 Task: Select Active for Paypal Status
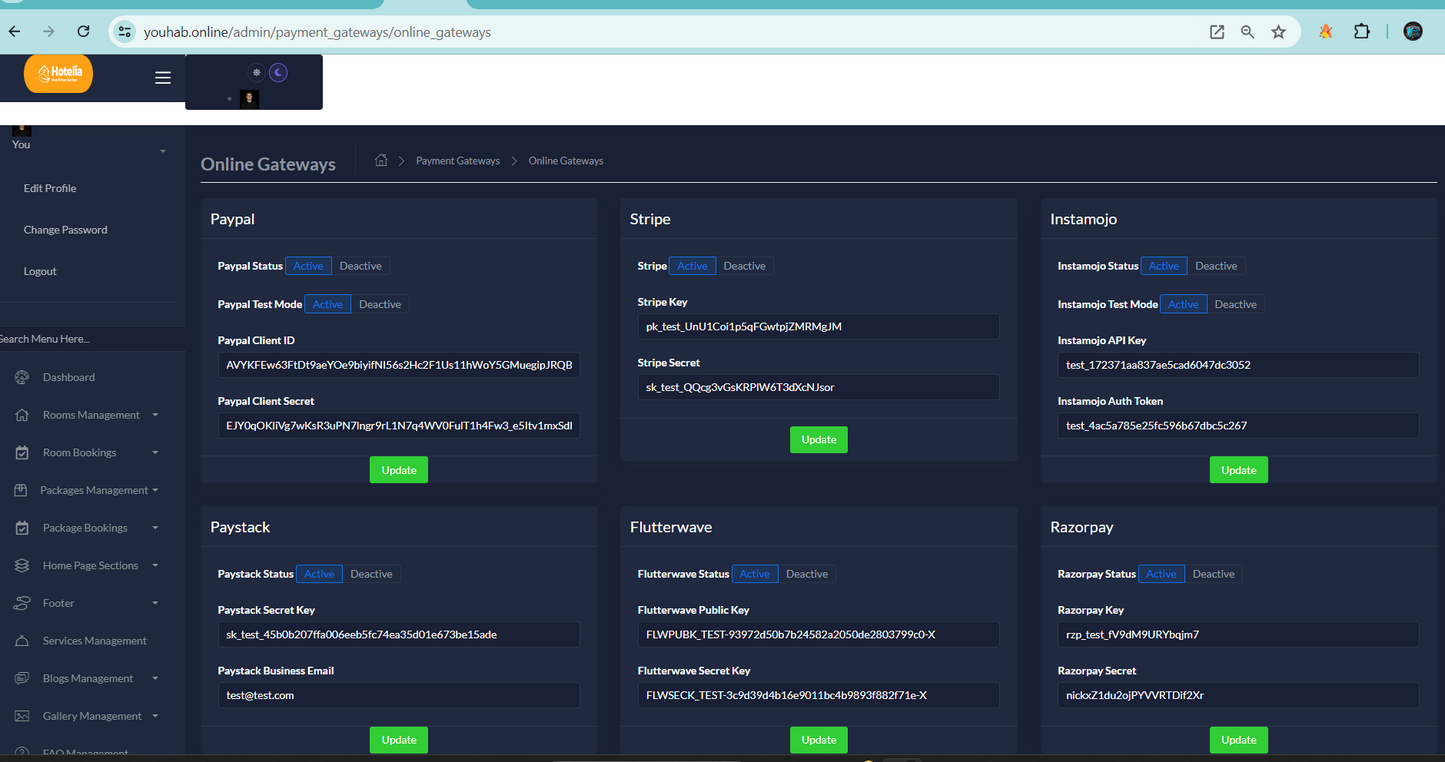[x=308, y=266]
